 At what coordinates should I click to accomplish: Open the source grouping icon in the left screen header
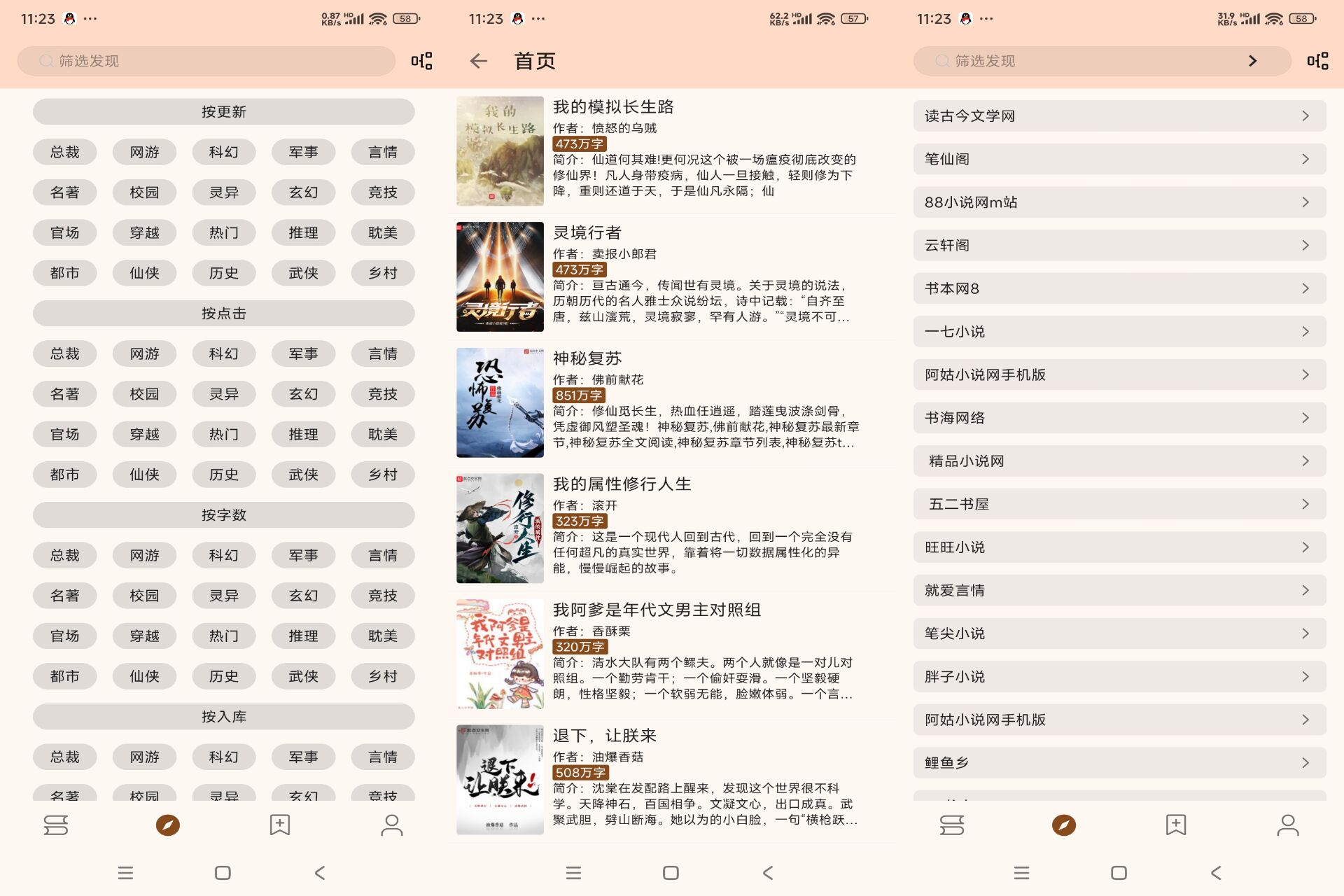coord(421,61)
